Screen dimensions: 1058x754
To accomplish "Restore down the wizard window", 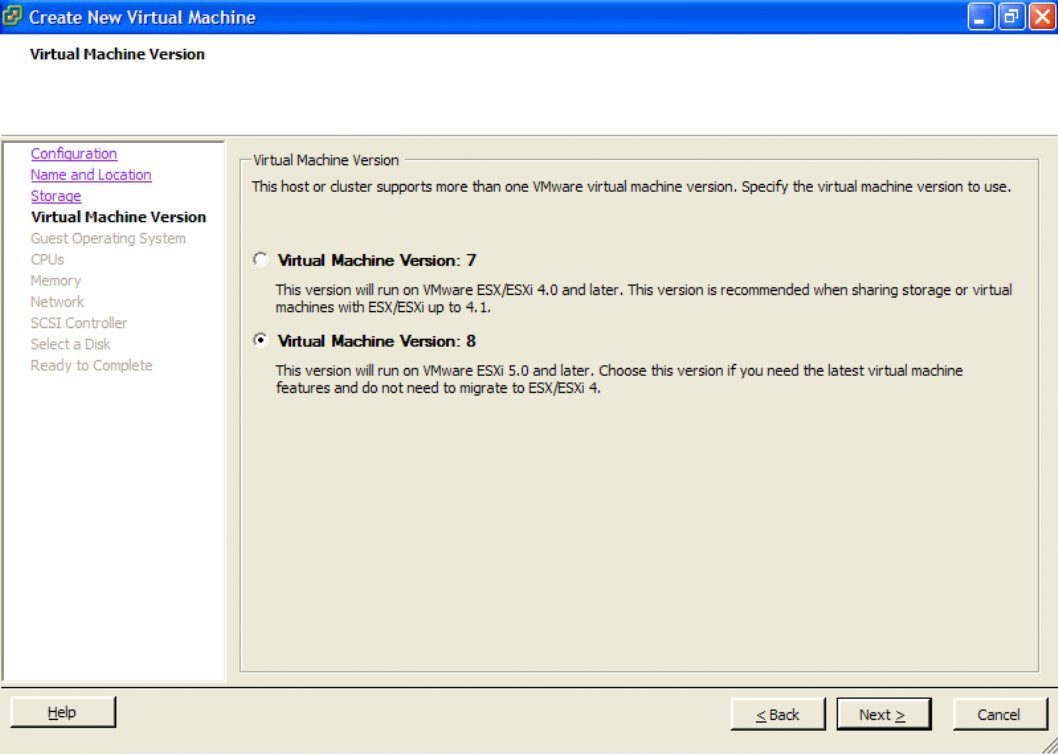I will pos(1011,17).
